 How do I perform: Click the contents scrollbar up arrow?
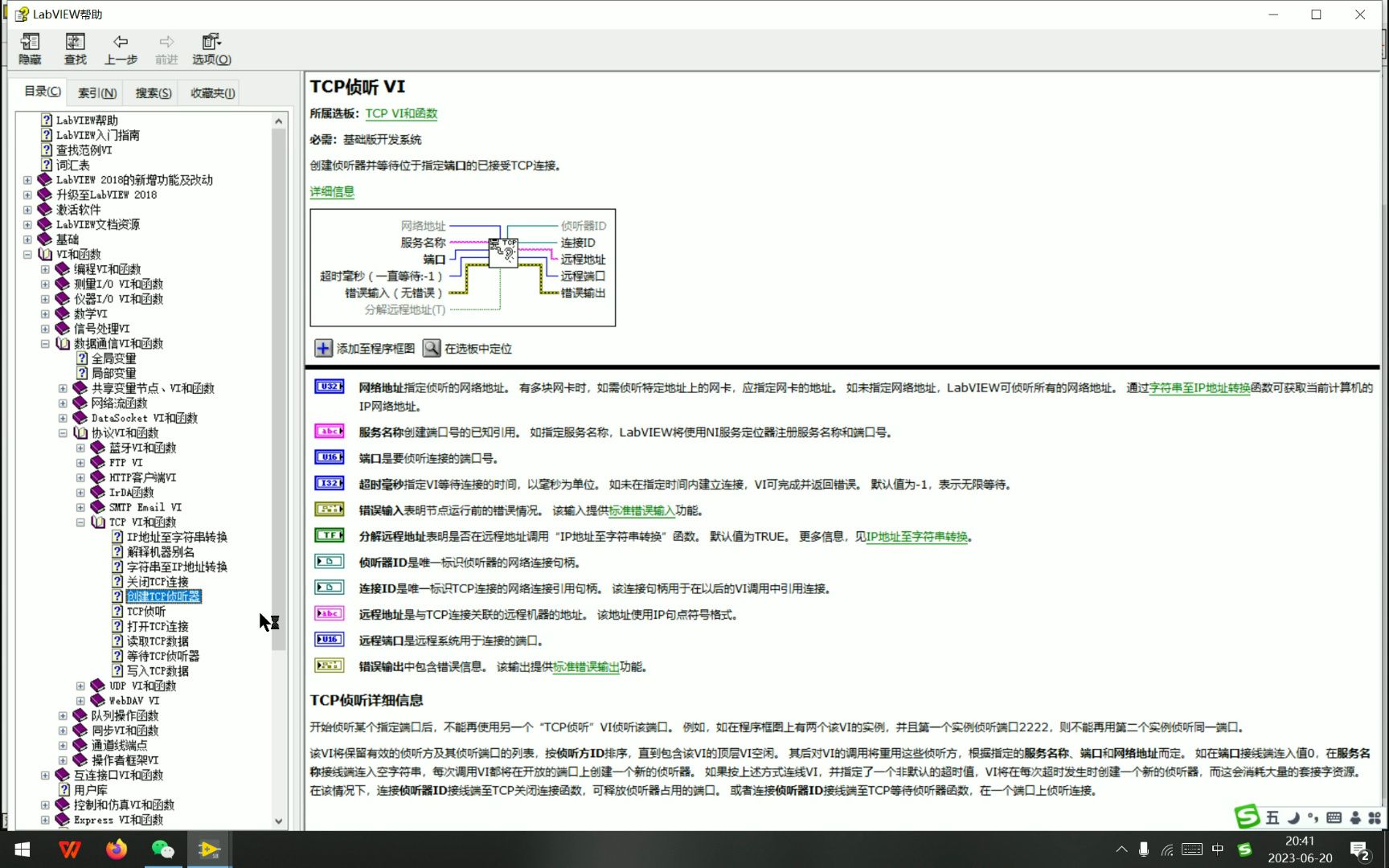pos(279,121)
